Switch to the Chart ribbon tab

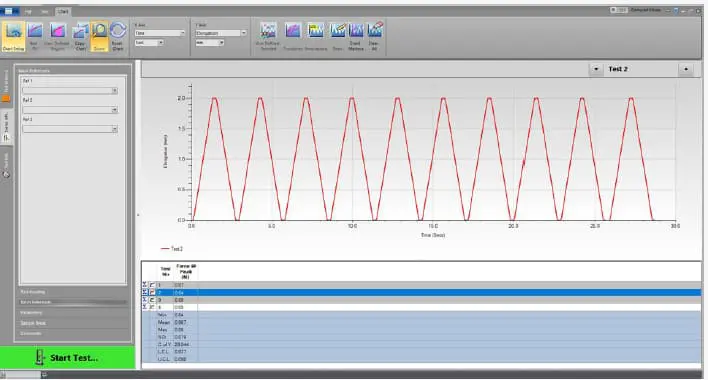62,11
